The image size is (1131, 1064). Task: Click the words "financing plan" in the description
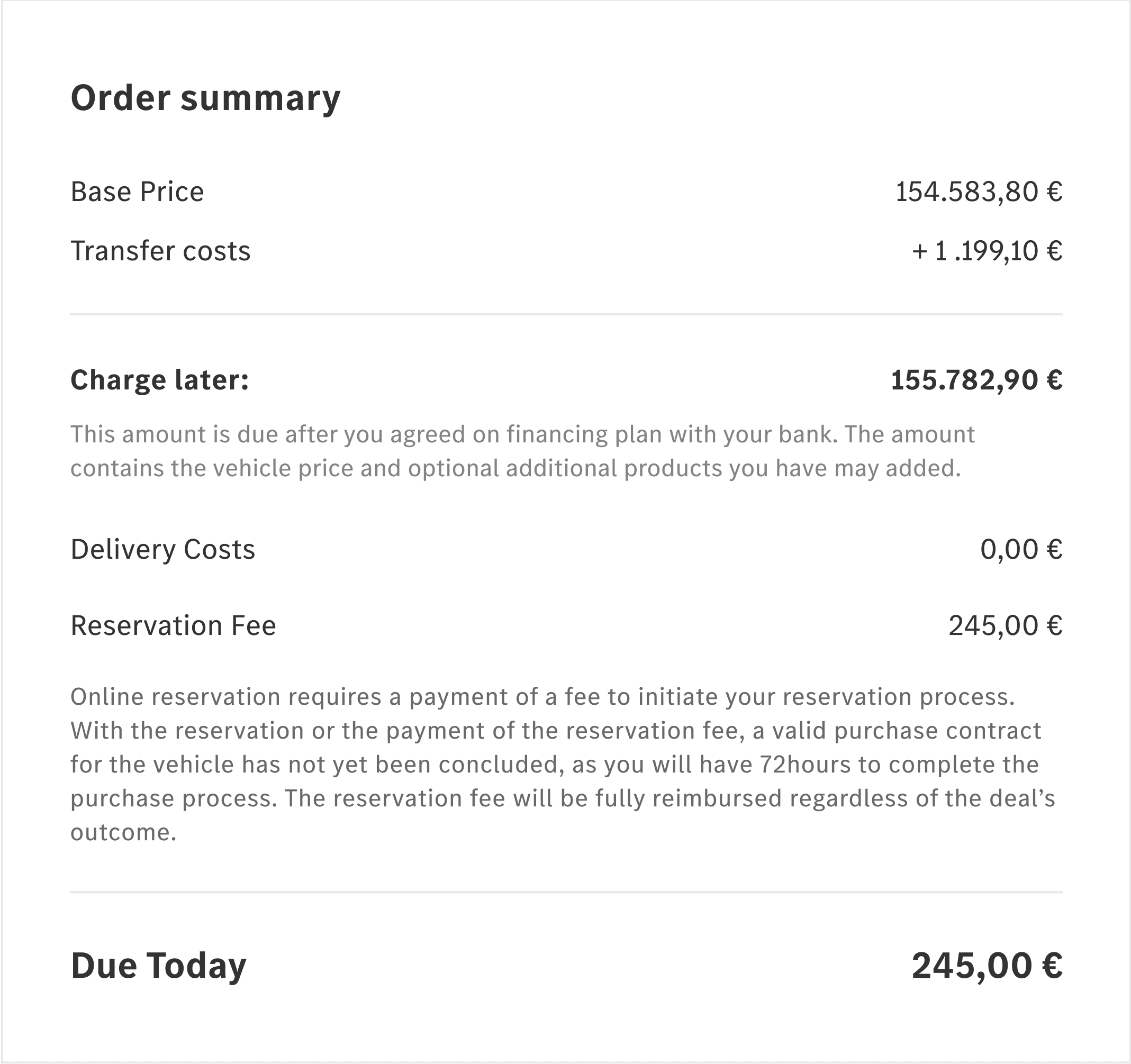[x=584, y=434]
